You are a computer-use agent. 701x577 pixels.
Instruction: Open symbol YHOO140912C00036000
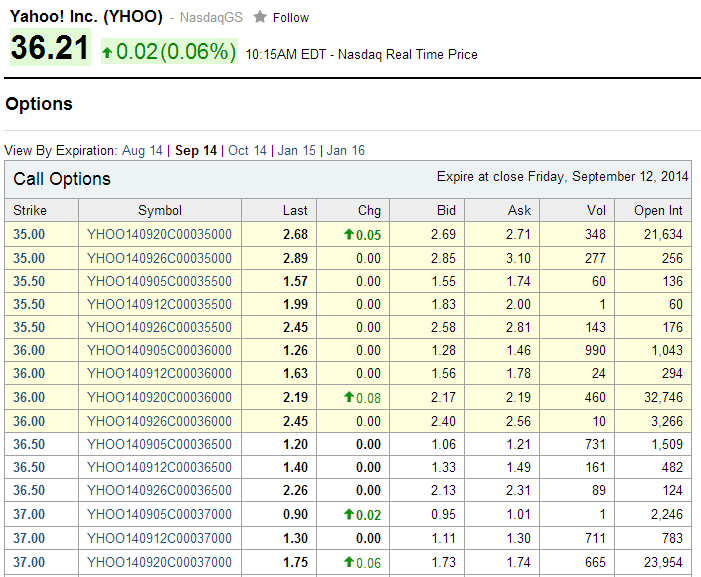pyautogui.click(x=160, y=373)
